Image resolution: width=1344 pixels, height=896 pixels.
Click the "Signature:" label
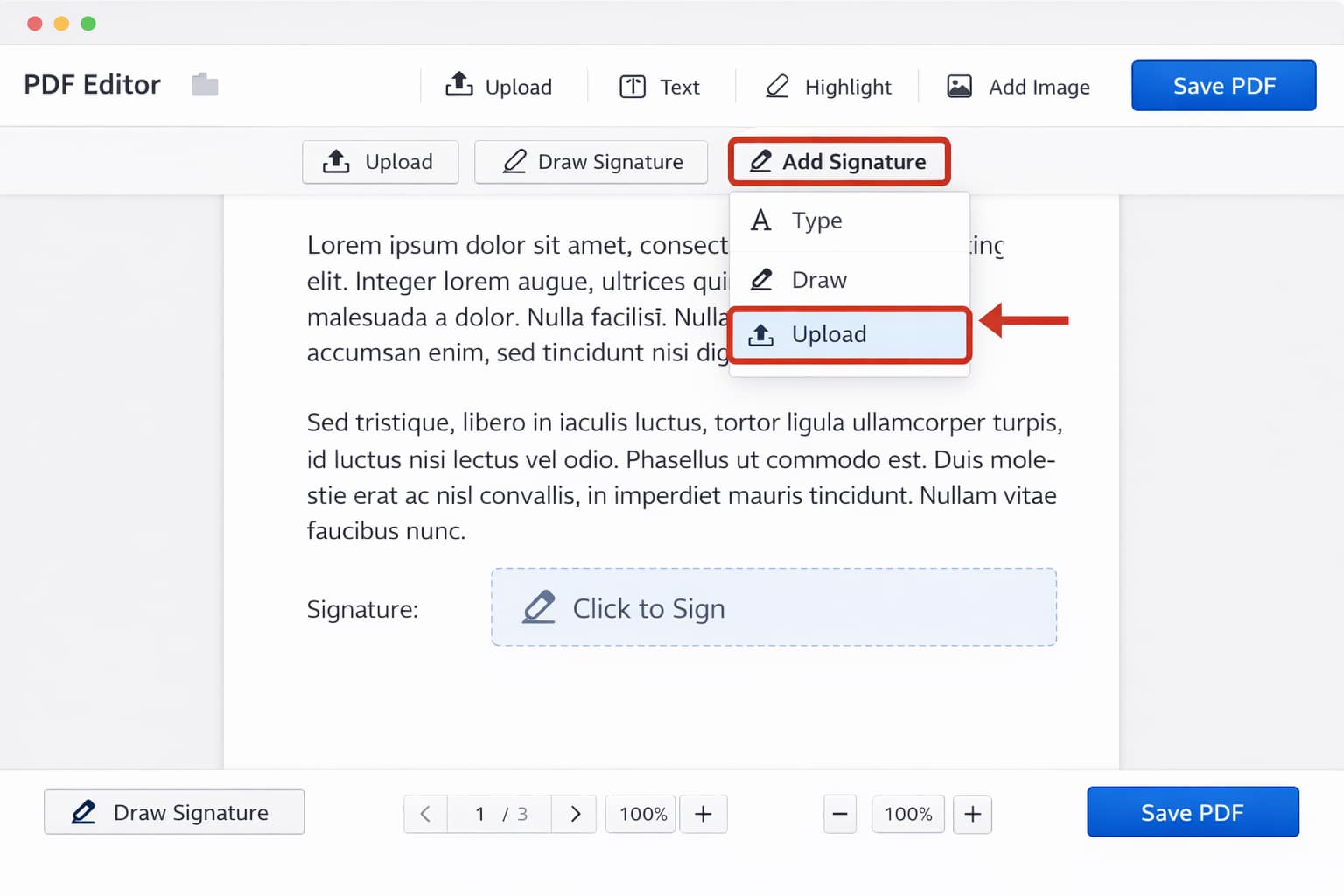(x=362, y=609)
